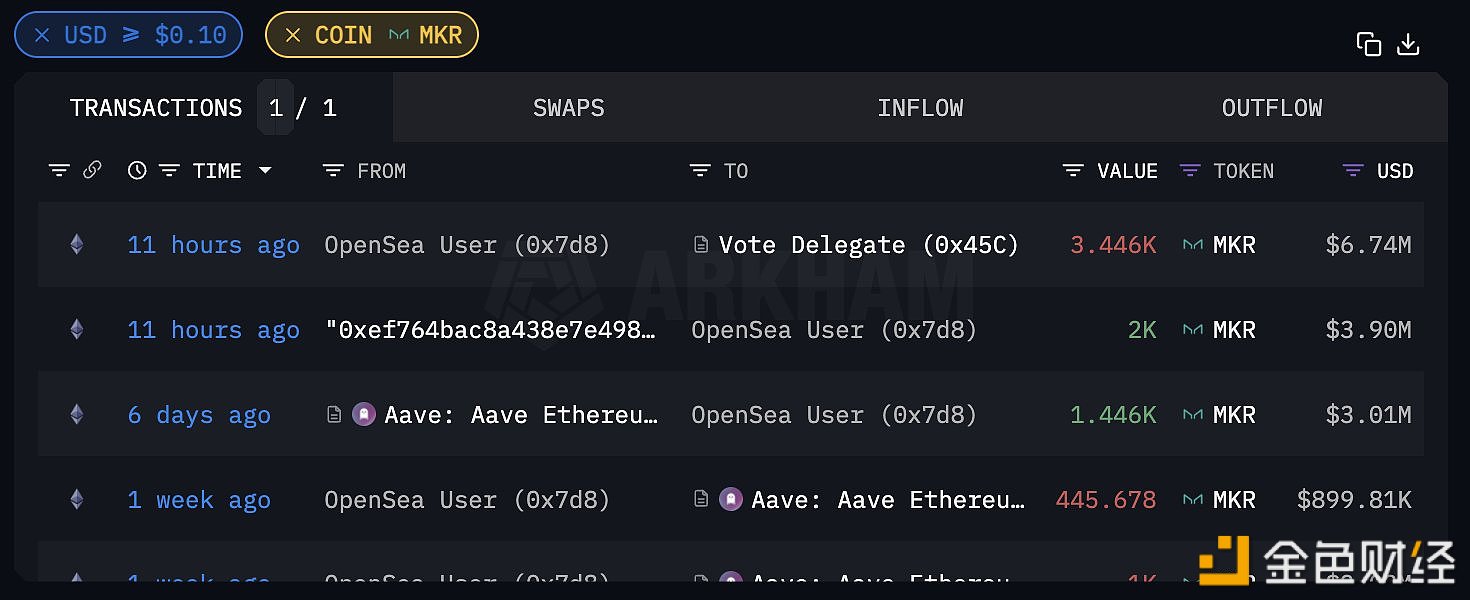Viewport: 1470px width, 600px height.
Task: Click the page number field showing 1
Action: pyautogui.click(x=276, y=108)
